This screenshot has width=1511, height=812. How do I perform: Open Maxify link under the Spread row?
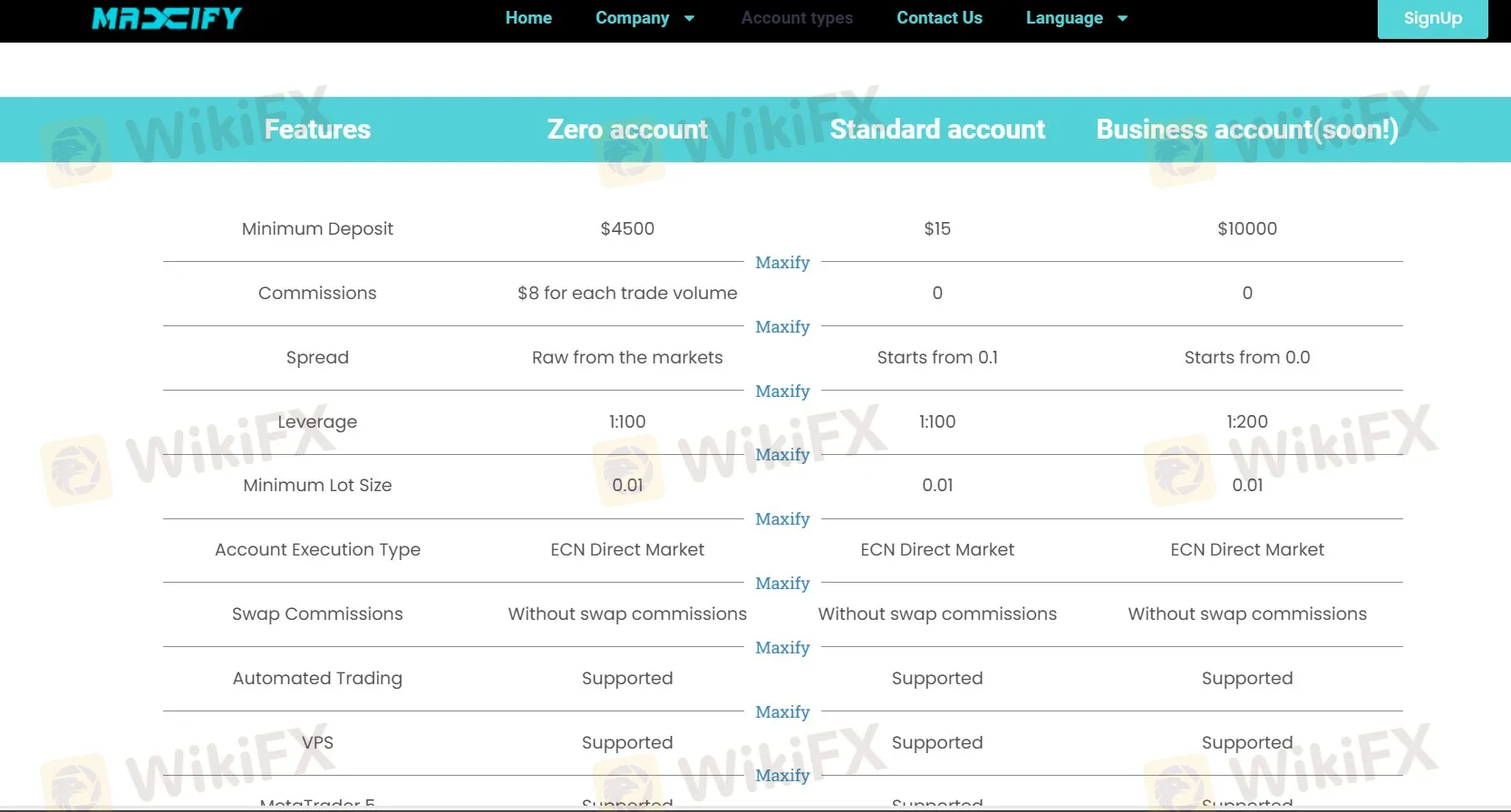[782, 391]
